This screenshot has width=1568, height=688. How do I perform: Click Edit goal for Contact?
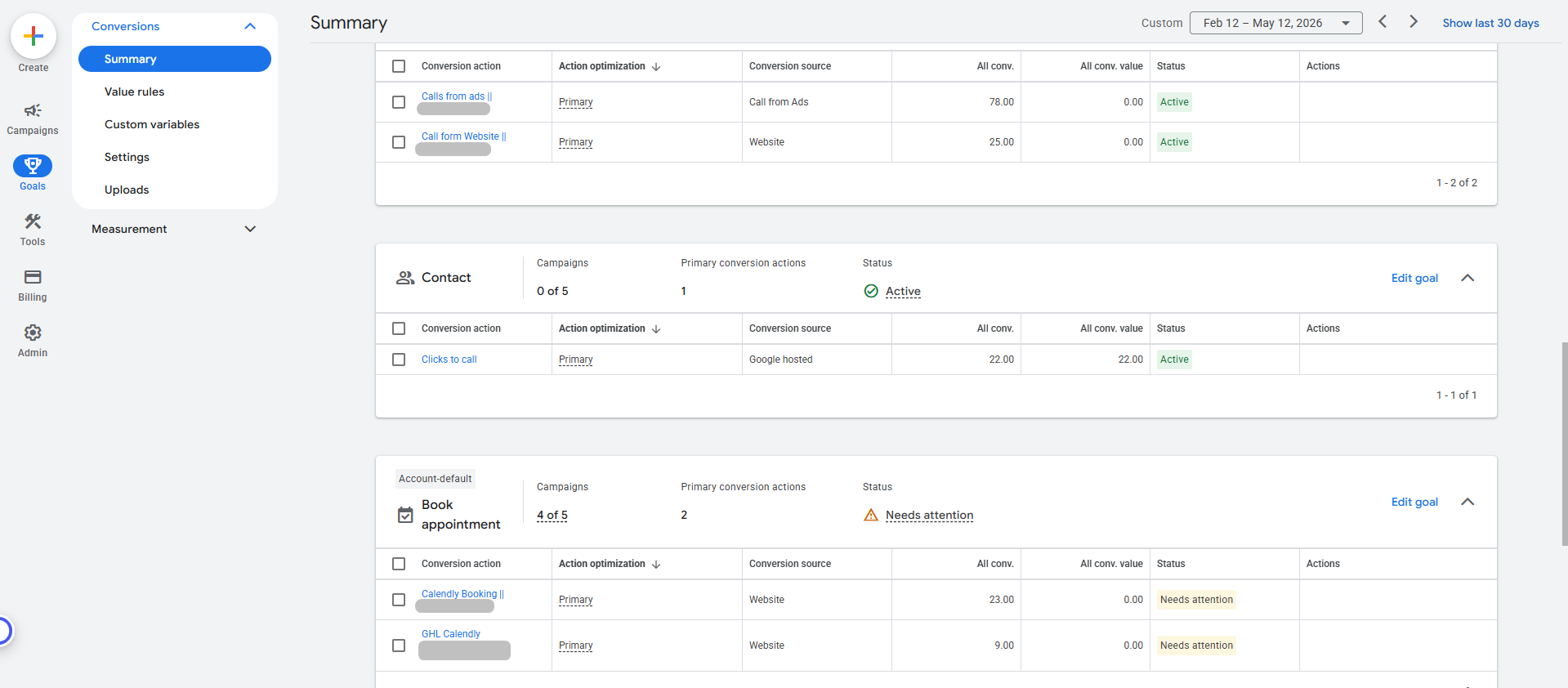1414,278
